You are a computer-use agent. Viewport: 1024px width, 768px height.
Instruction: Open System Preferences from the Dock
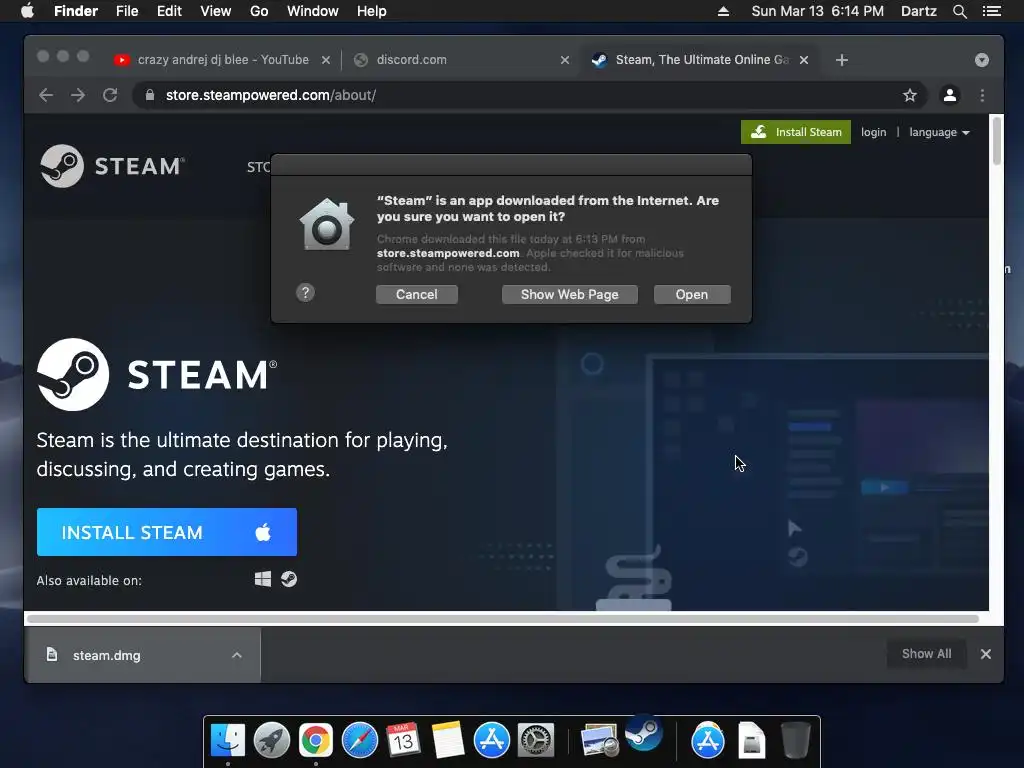pyautogui.click(x=536, y=740)
